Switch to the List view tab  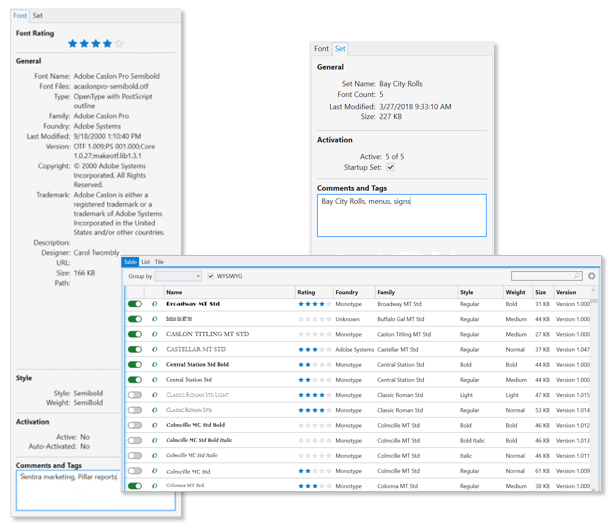pyautogui.click(x=146, y=262)
